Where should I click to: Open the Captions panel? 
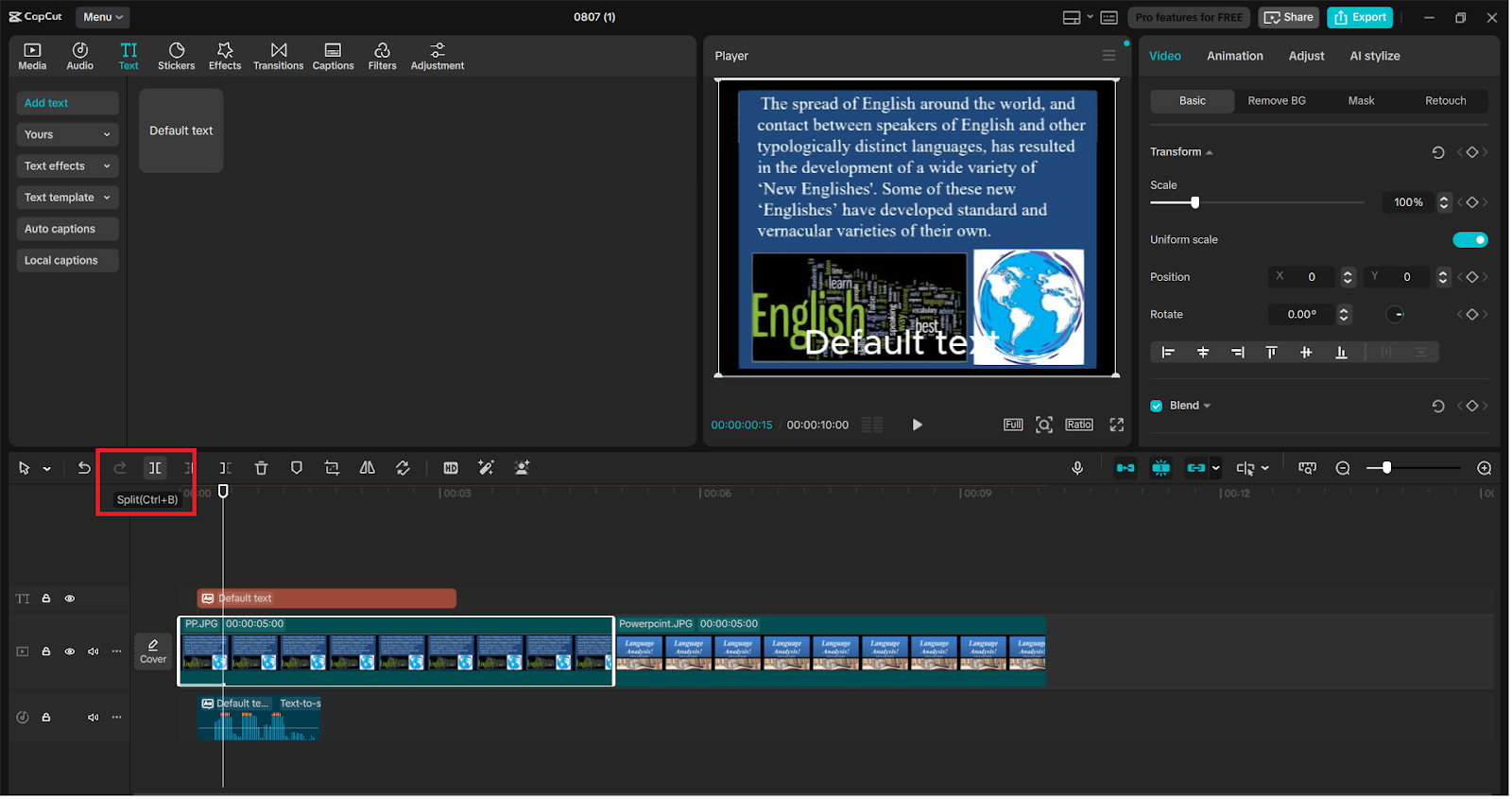[334, 56]
